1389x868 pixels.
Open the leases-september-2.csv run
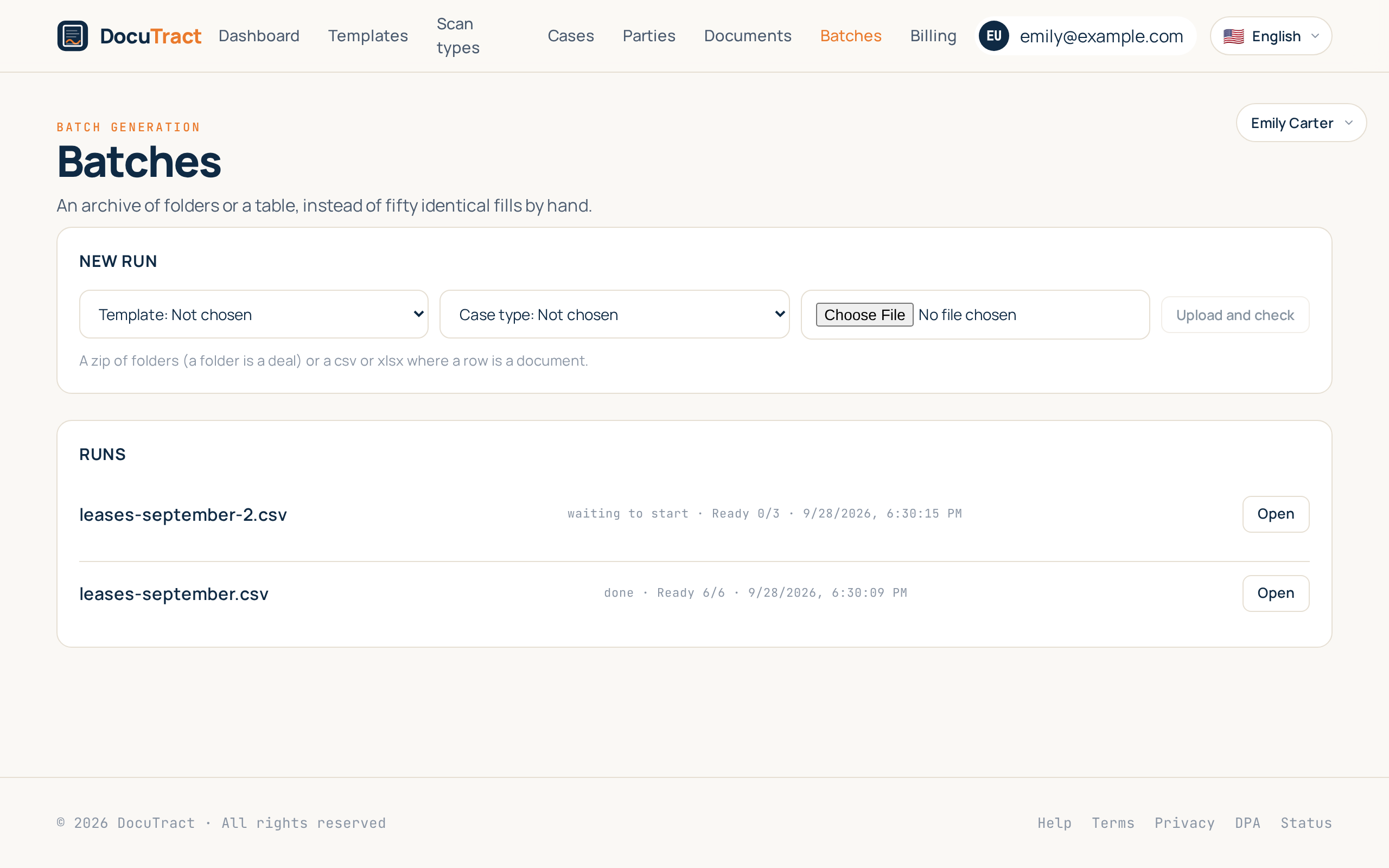tap(1276, 514)
